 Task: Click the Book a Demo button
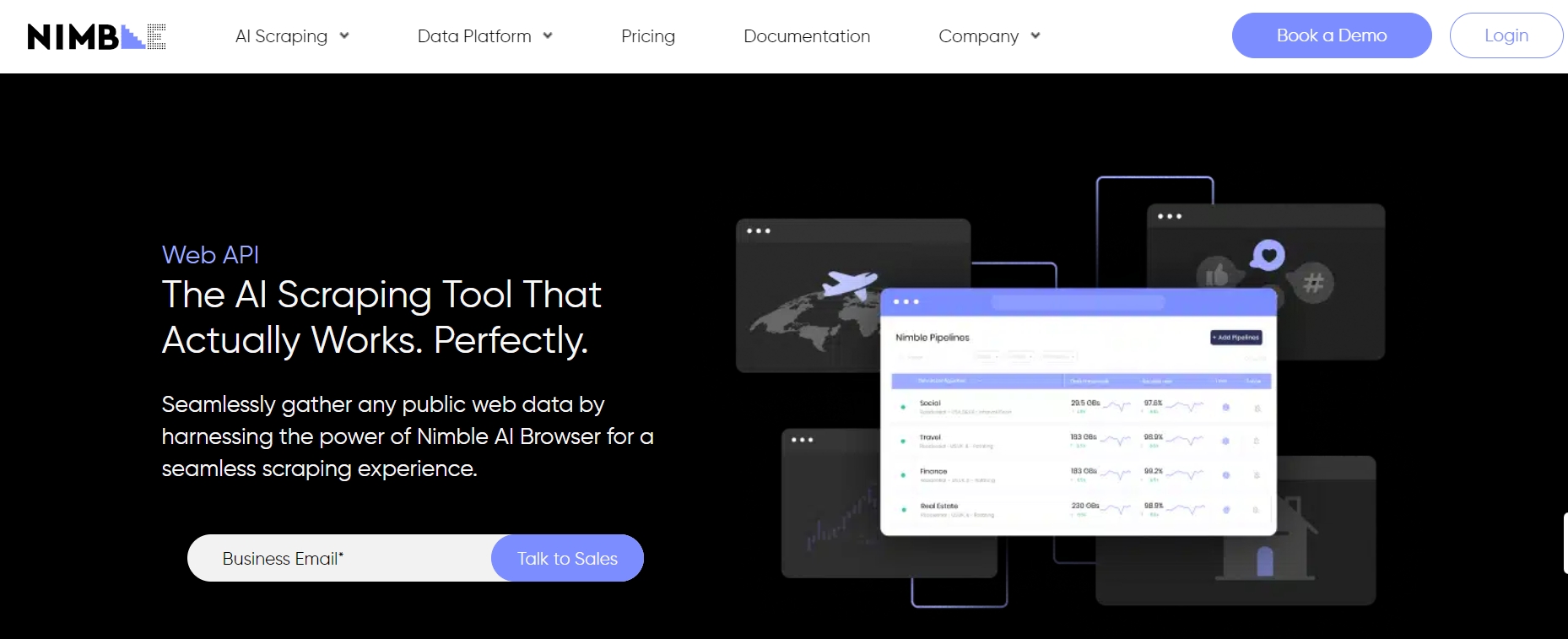click(1332, 35)
